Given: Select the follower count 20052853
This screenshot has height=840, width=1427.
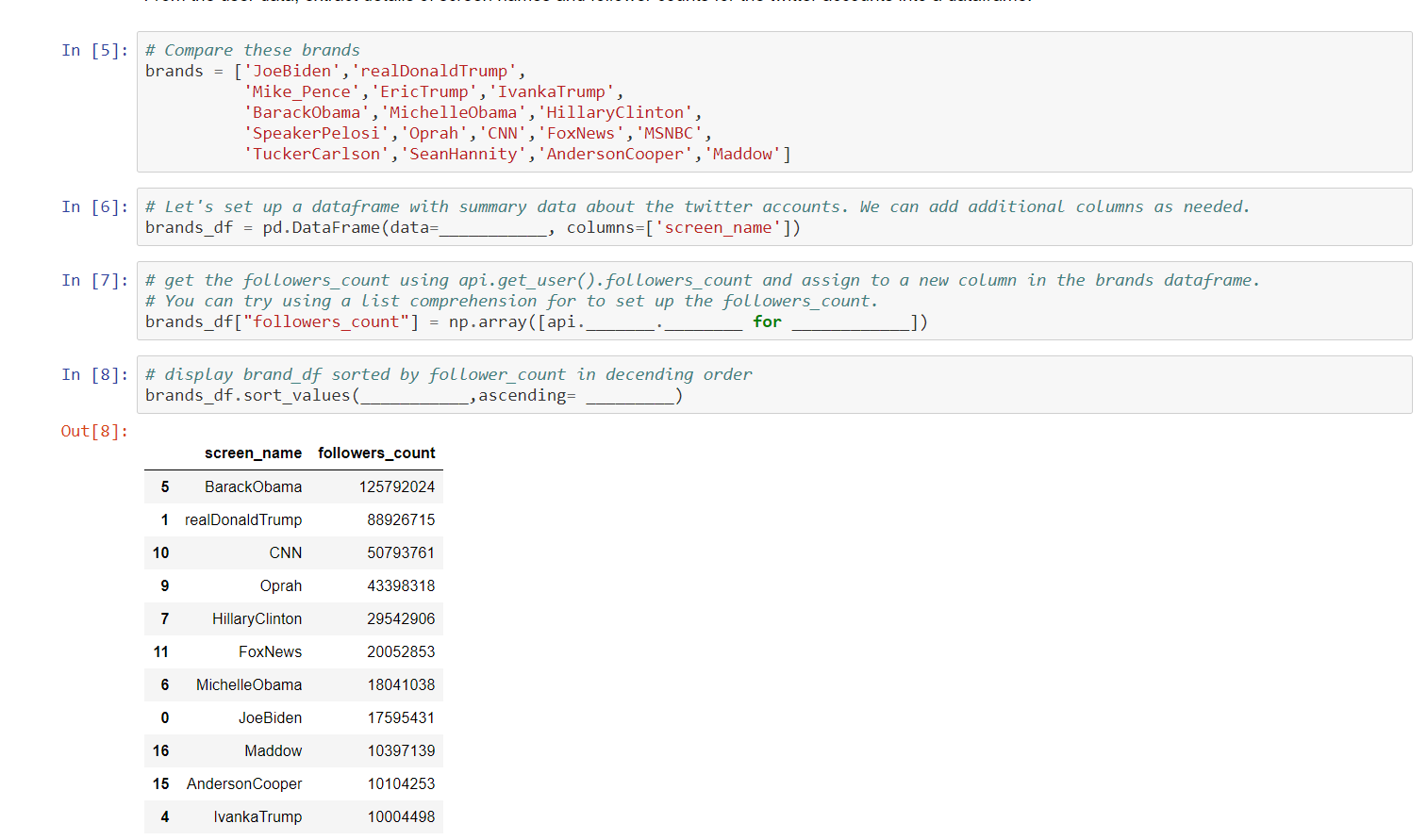Looking at the screenshot, I should (401, 652).
